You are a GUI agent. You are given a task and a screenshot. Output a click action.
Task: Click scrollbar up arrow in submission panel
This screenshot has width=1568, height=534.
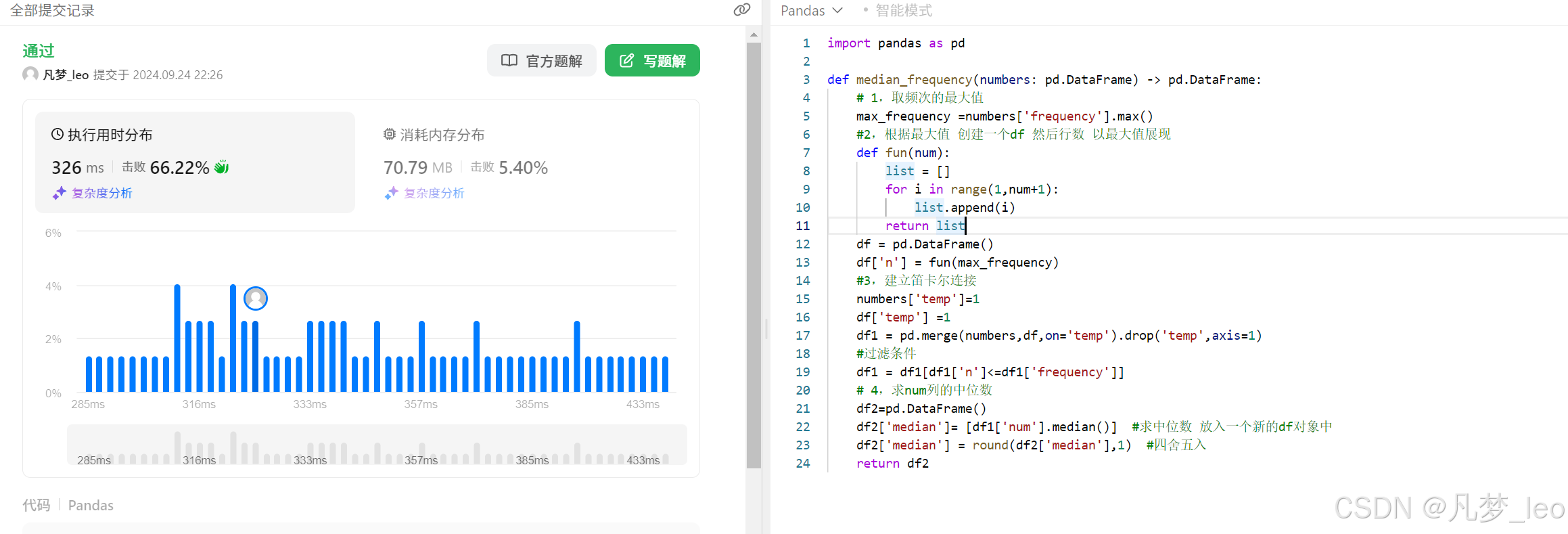click(754, 34)
